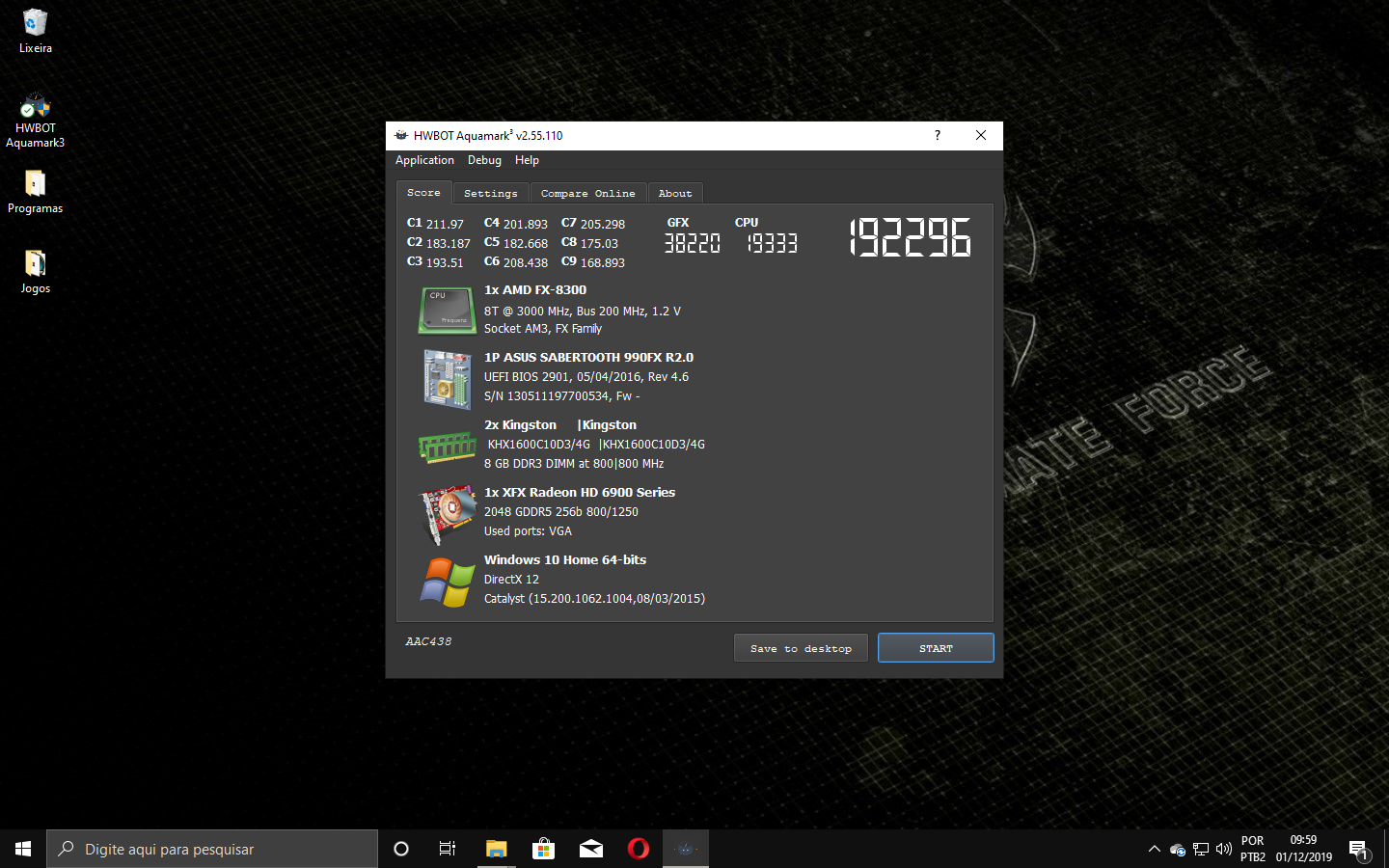Click the total score 192296
1389x868 pixels.
coord(910,237)
